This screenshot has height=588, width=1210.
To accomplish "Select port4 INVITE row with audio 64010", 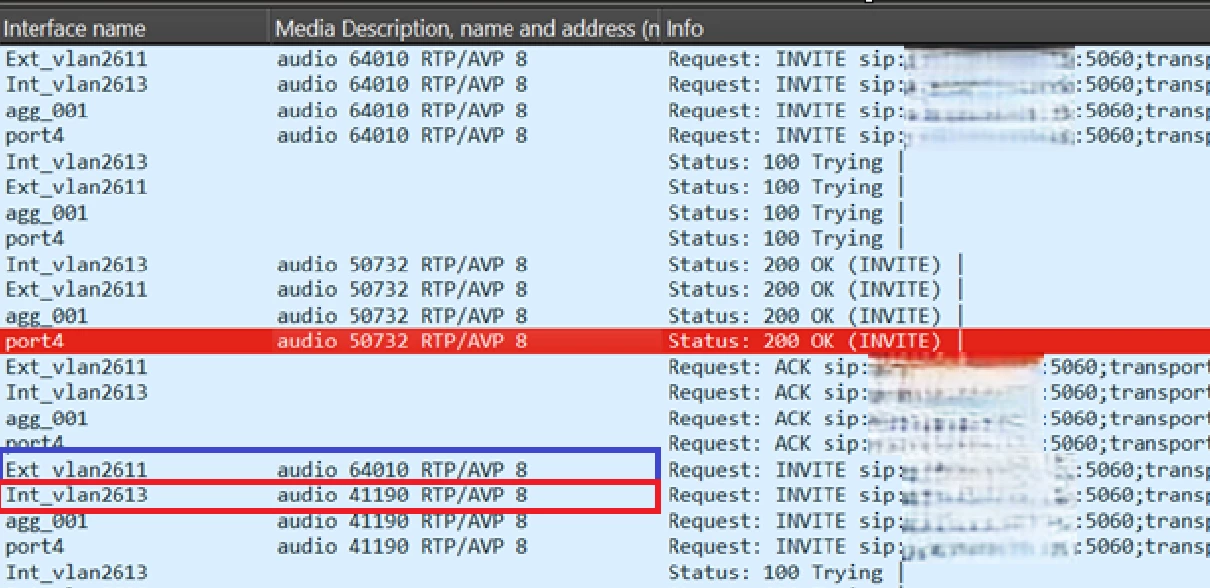I will (x=605, y=136).
